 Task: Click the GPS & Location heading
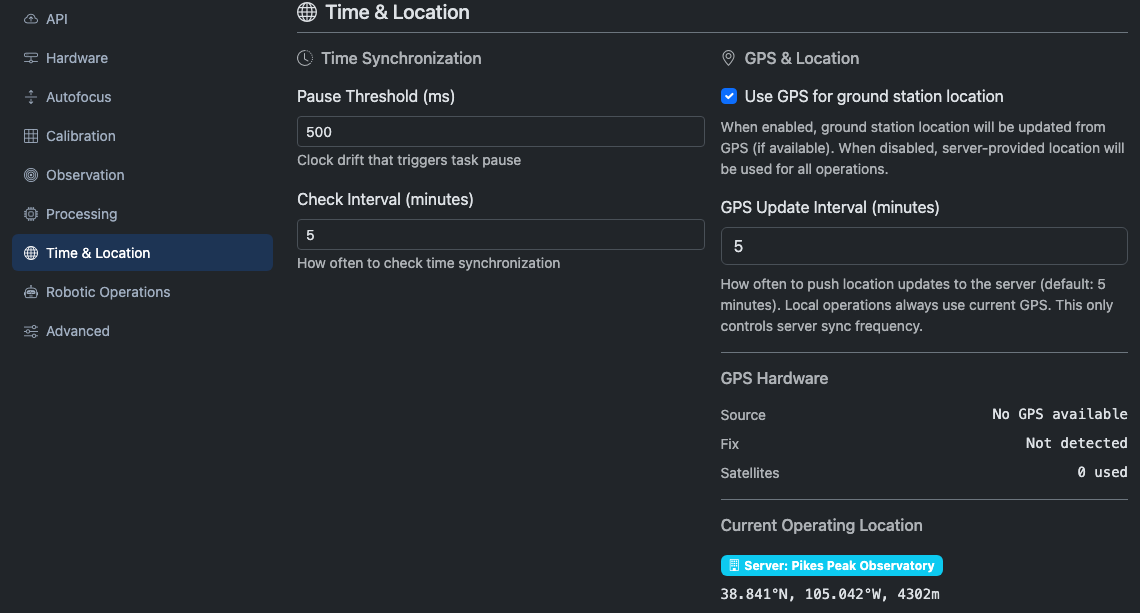[802, 58]
